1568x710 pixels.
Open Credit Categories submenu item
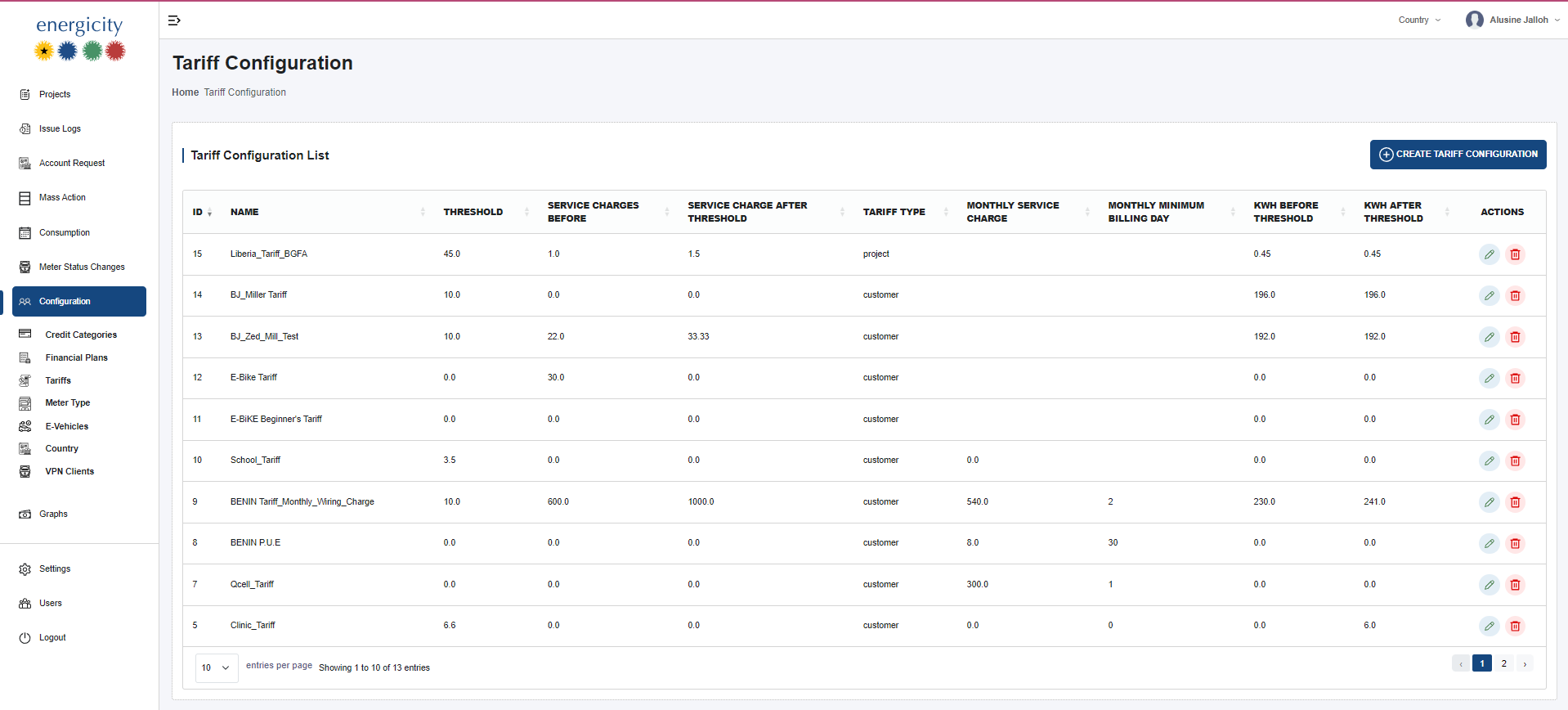(81, 335)
